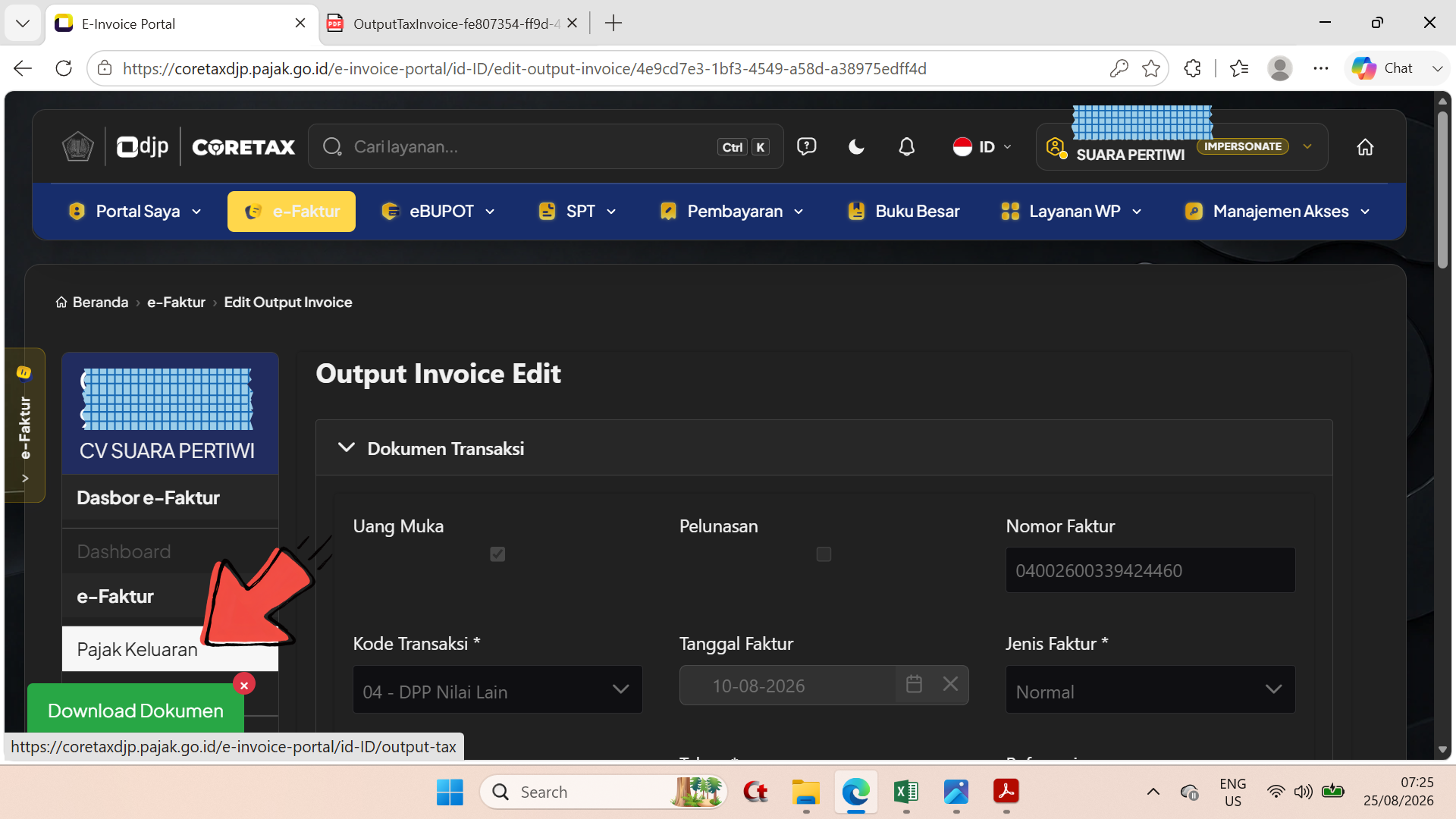Clear Tanggal Faktur with X icon
The image size is (1456, 819).
click(x=950, y=684)
